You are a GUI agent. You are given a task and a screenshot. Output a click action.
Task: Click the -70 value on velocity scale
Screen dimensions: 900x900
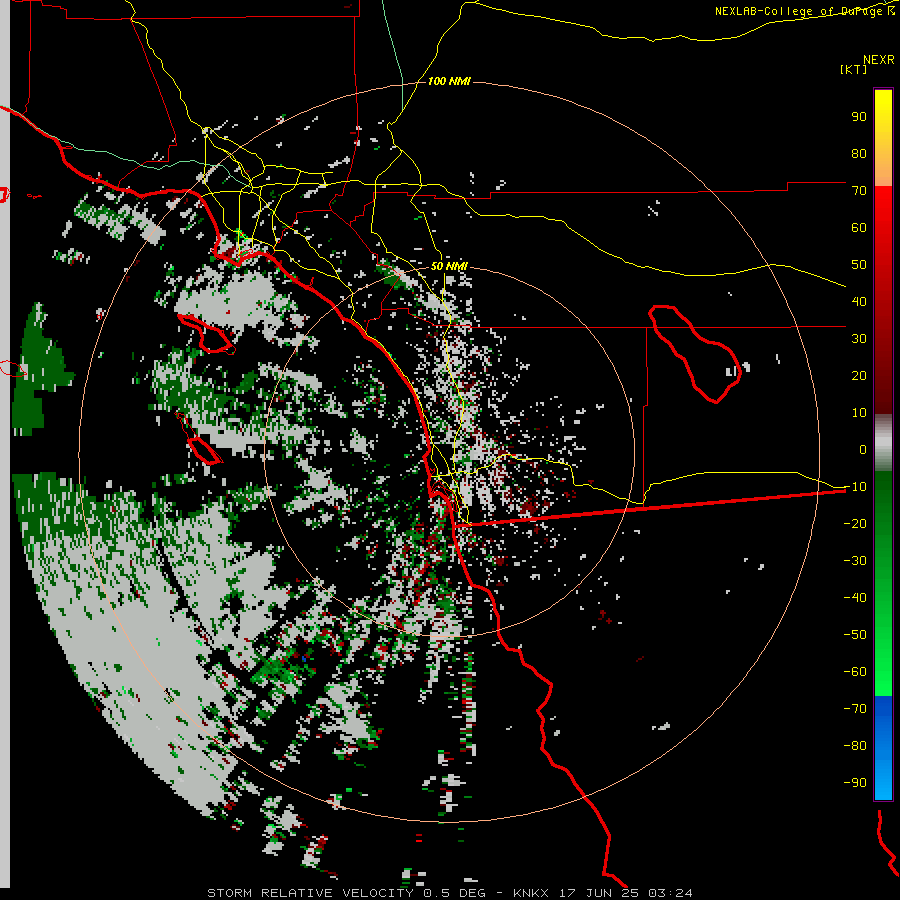tap(855, 709)
